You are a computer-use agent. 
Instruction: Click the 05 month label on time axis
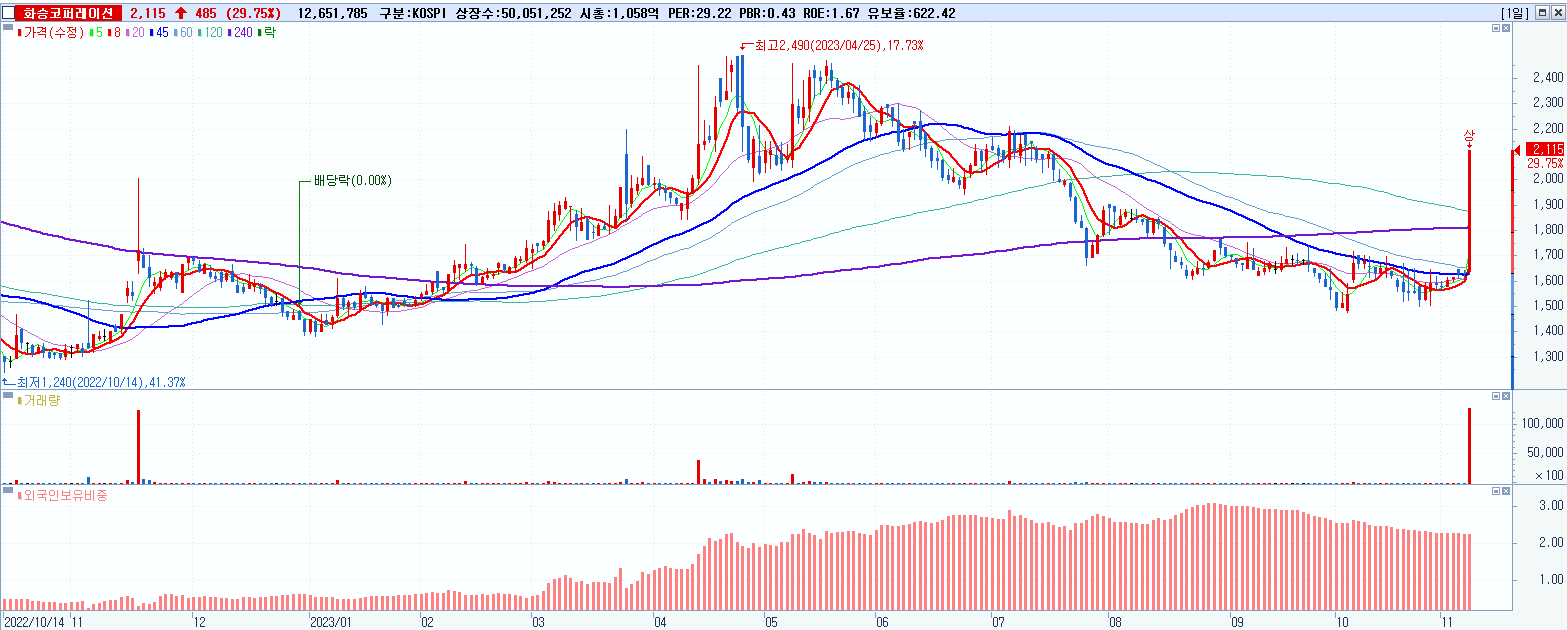pos(770,620)
